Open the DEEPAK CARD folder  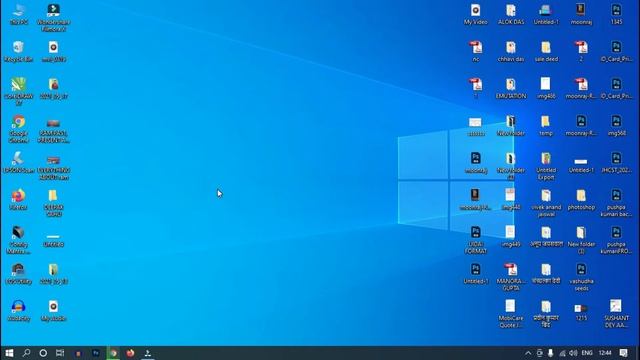53,203
